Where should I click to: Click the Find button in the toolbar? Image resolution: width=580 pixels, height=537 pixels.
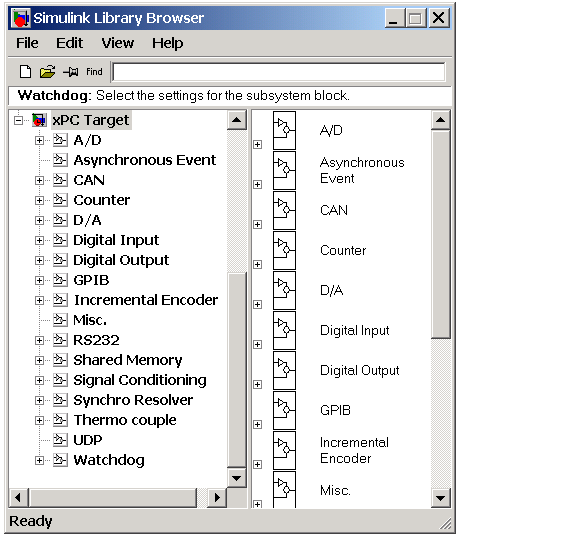94,71
